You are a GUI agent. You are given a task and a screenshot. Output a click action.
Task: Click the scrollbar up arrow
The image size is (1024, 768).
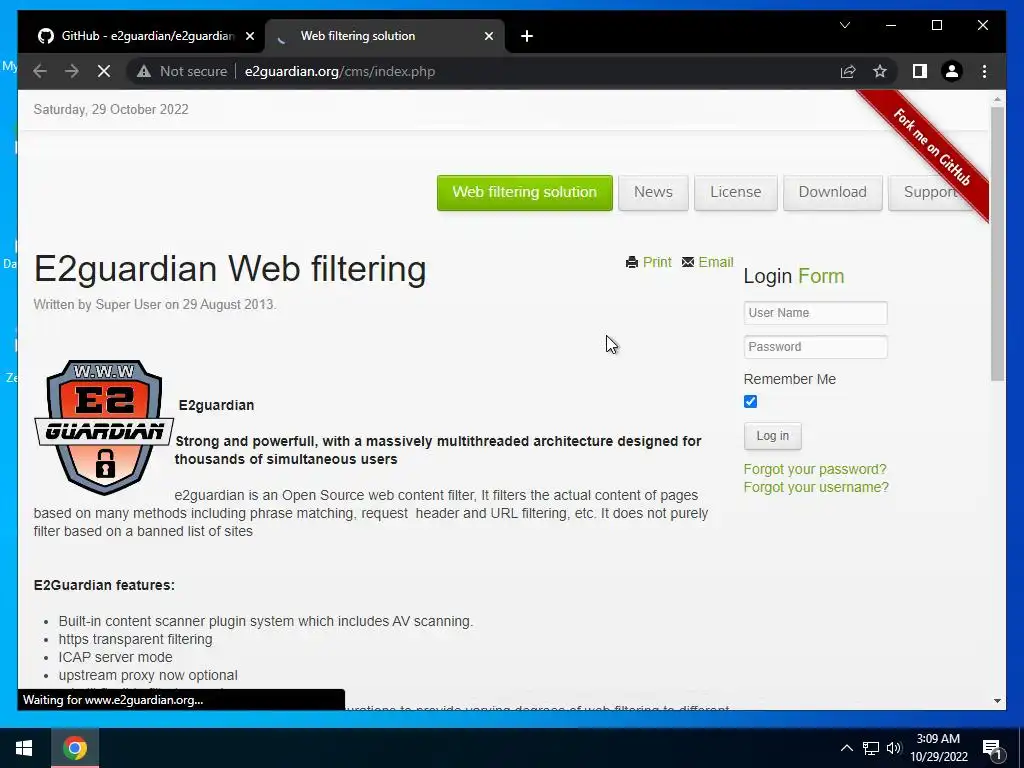(997, 99)
